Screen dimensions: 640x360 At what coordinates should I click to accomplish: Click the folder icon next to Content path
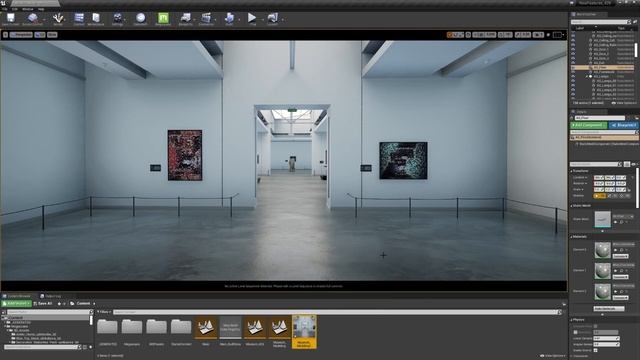72,304
